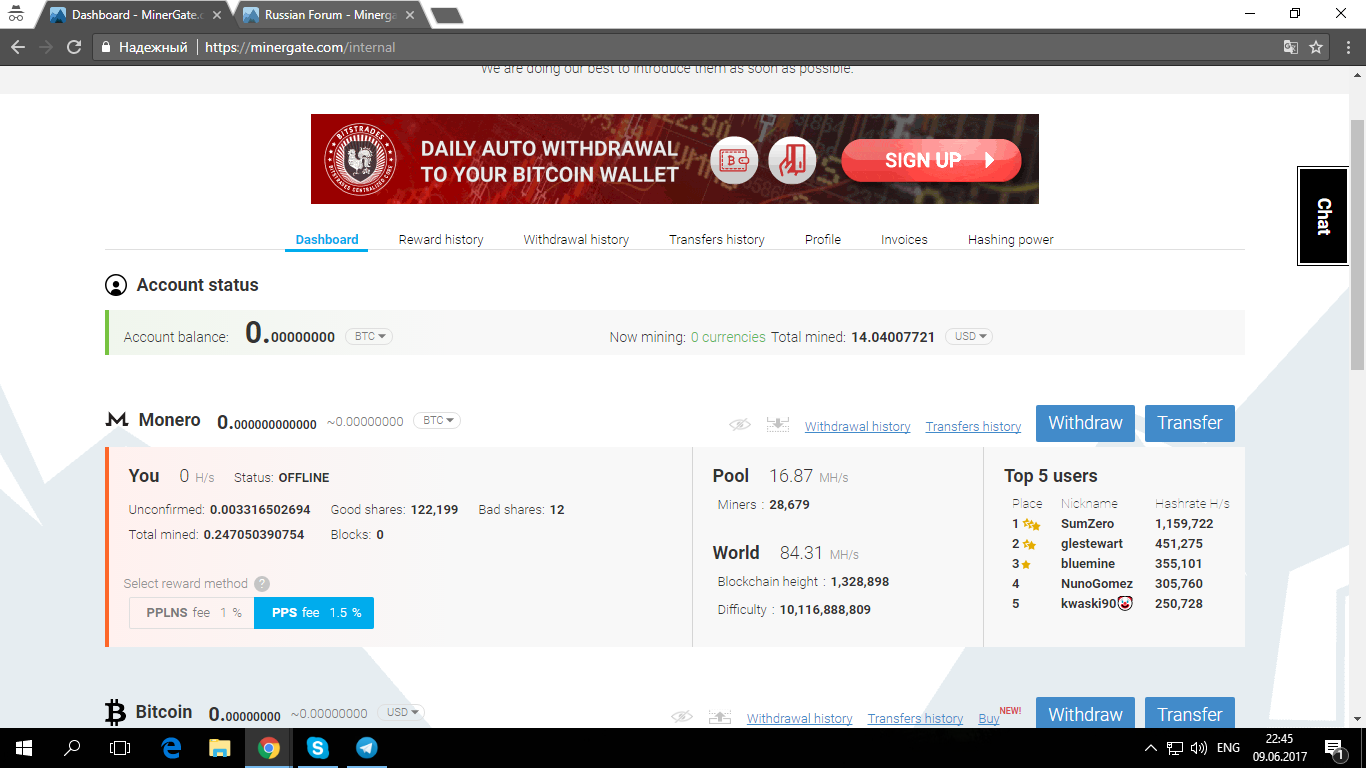Click top user nickname glestewart
The image size is (1366, 768).
(1092, 544)
